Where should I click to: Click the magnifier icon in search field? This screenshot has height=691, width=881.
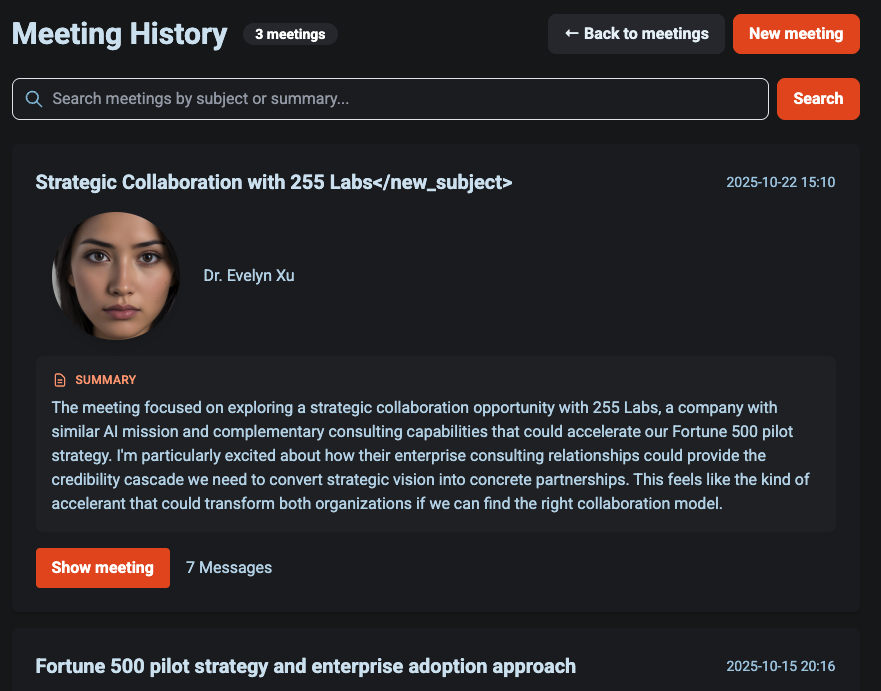click(x=34, y=99)
